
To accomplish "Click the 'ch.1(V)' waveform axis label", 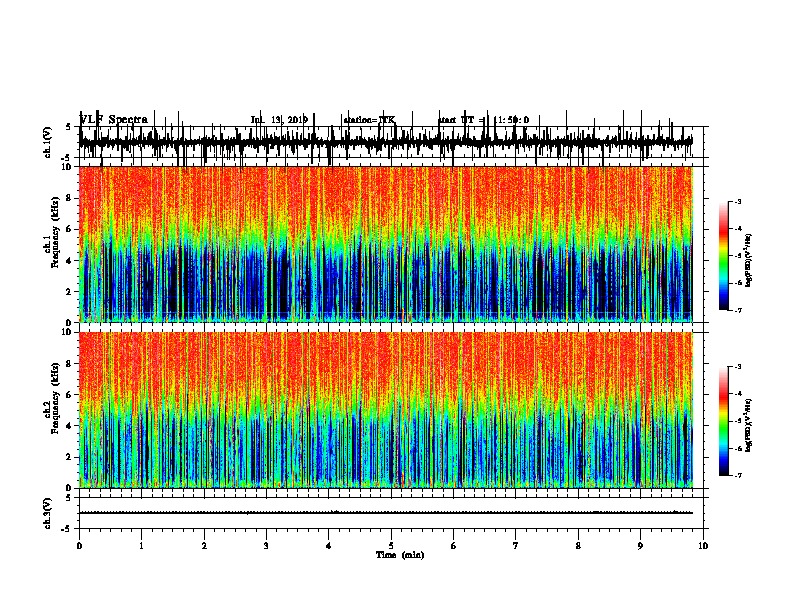I will (47, 142).
